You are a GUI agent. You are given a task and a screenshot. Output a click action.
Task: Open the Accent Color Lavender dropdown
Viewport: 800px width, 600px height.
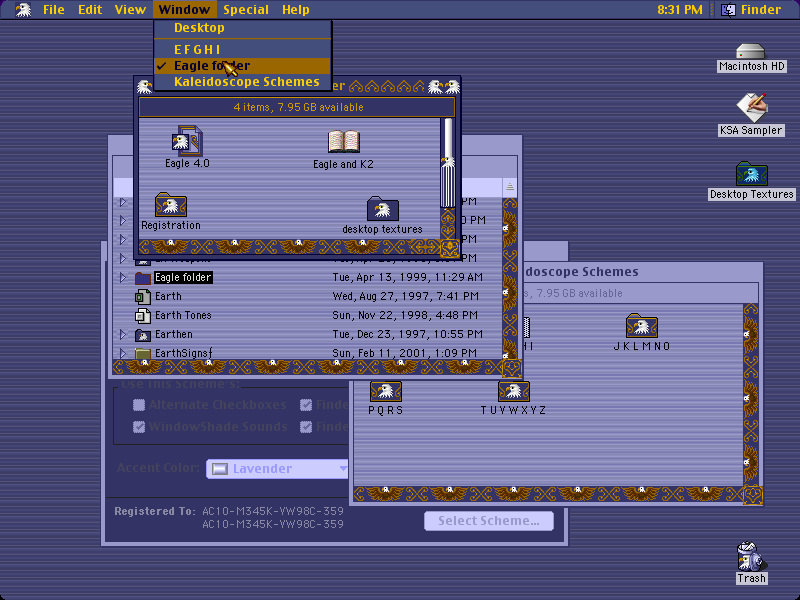(x=277, y=468)
